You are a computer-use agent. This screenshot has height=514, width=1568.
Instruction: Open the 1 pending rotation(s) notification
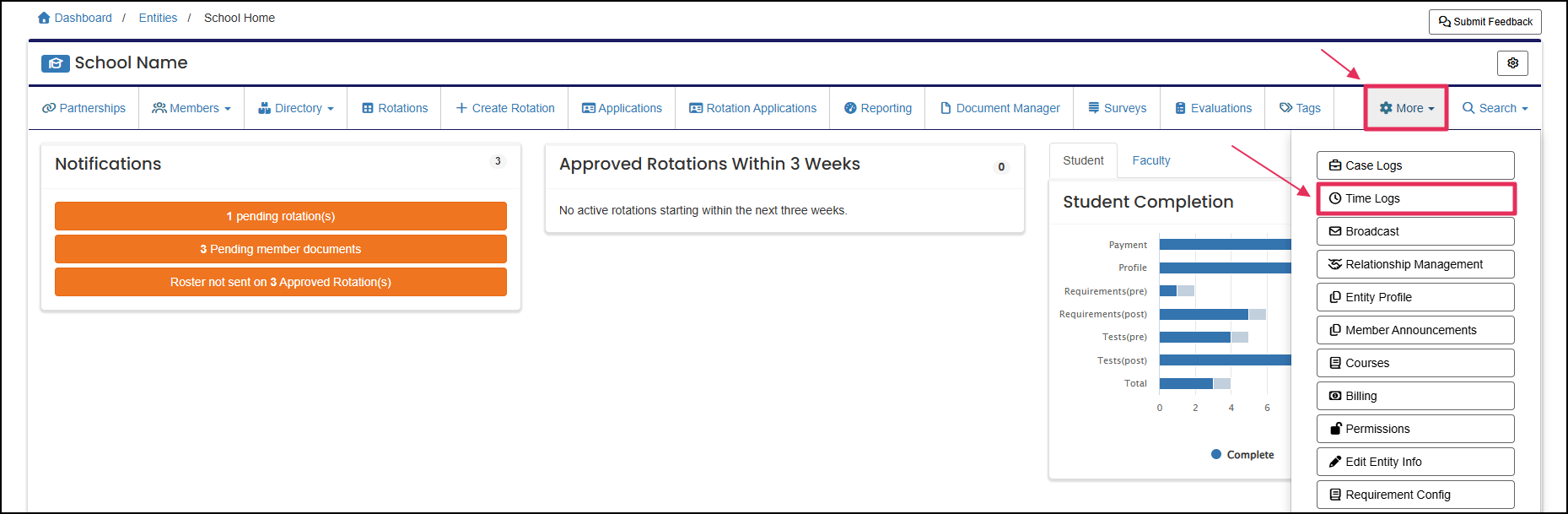tap(280, 216)
